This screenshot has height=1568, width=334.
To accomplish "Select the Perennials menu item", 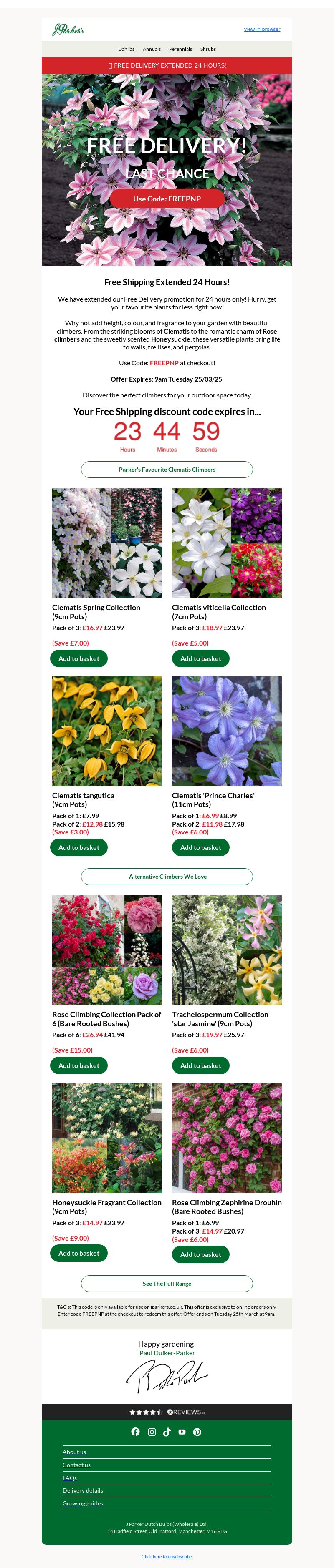I will [180, 49].
